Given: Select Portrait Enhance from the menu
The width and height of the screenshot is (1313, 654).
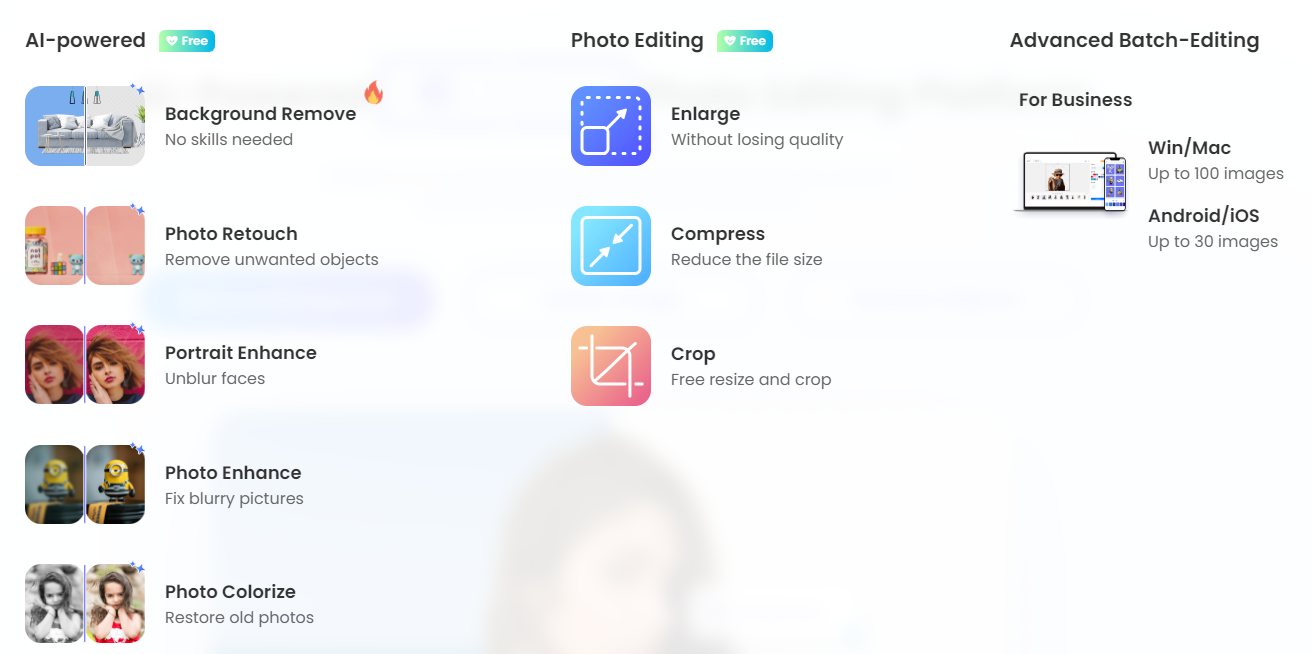Looking at the screenshot, I should click(241, 365).
